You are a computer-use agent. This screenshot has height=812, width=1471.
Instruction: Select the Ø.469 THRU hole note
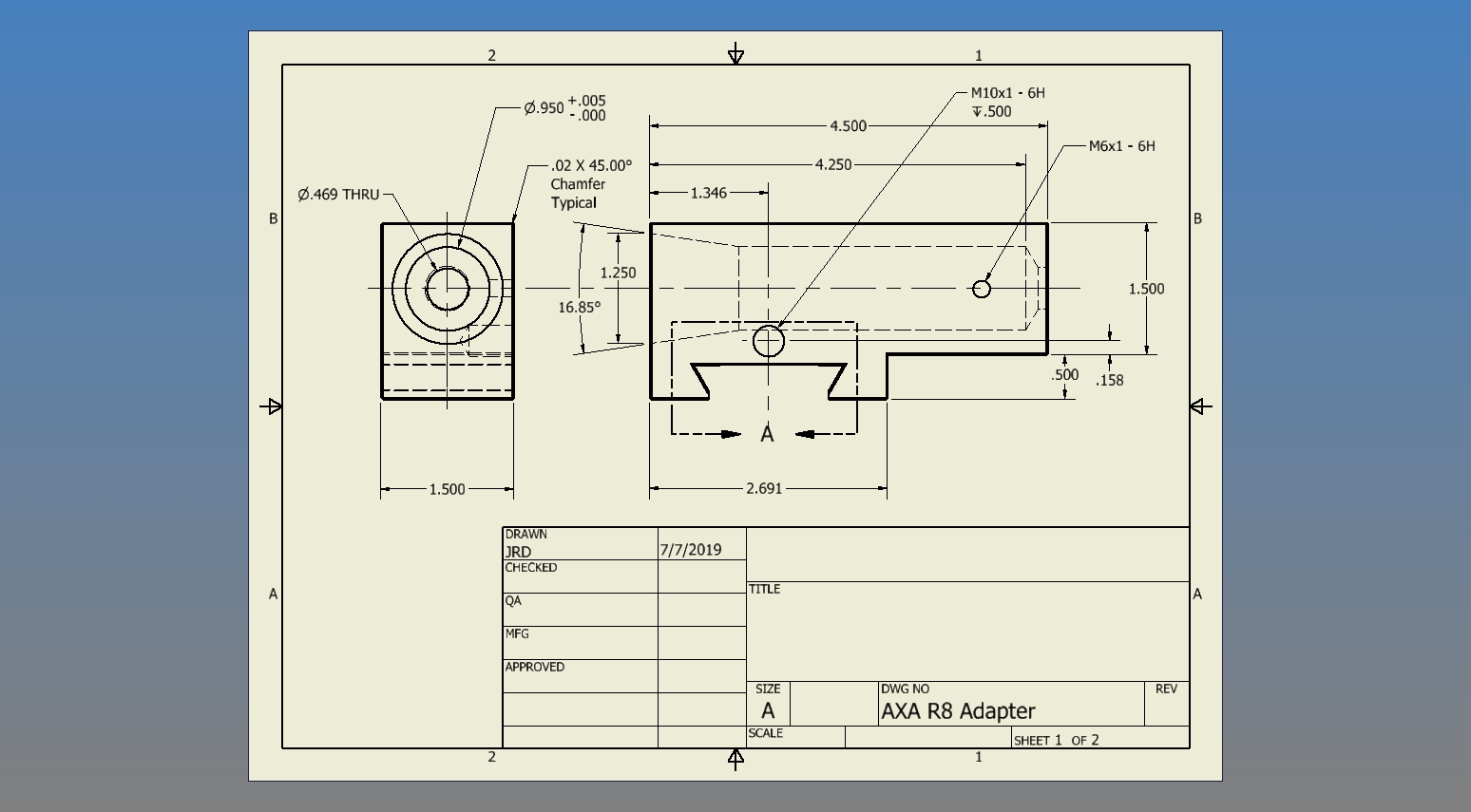338,195
